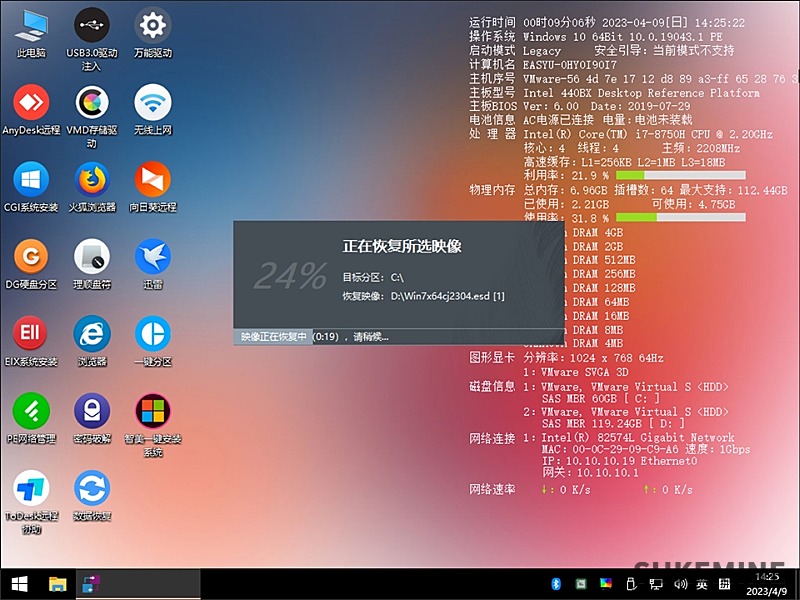Click the running restore app taskbar button
The image size is (800, 600).
(x=91, y=583)
